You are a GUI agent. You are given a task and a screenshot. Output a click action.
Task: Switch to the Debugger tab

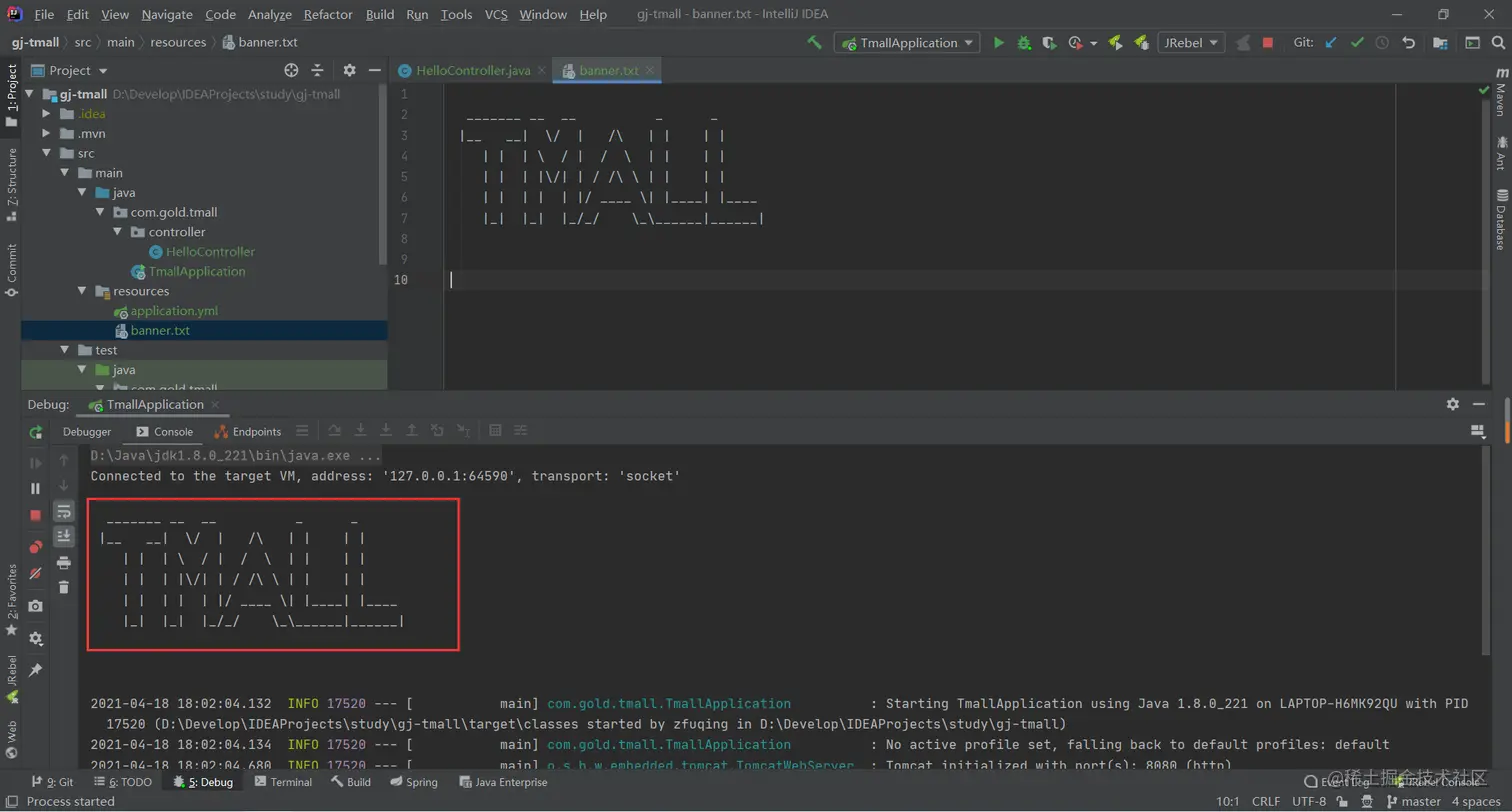[x=87, y=432]
